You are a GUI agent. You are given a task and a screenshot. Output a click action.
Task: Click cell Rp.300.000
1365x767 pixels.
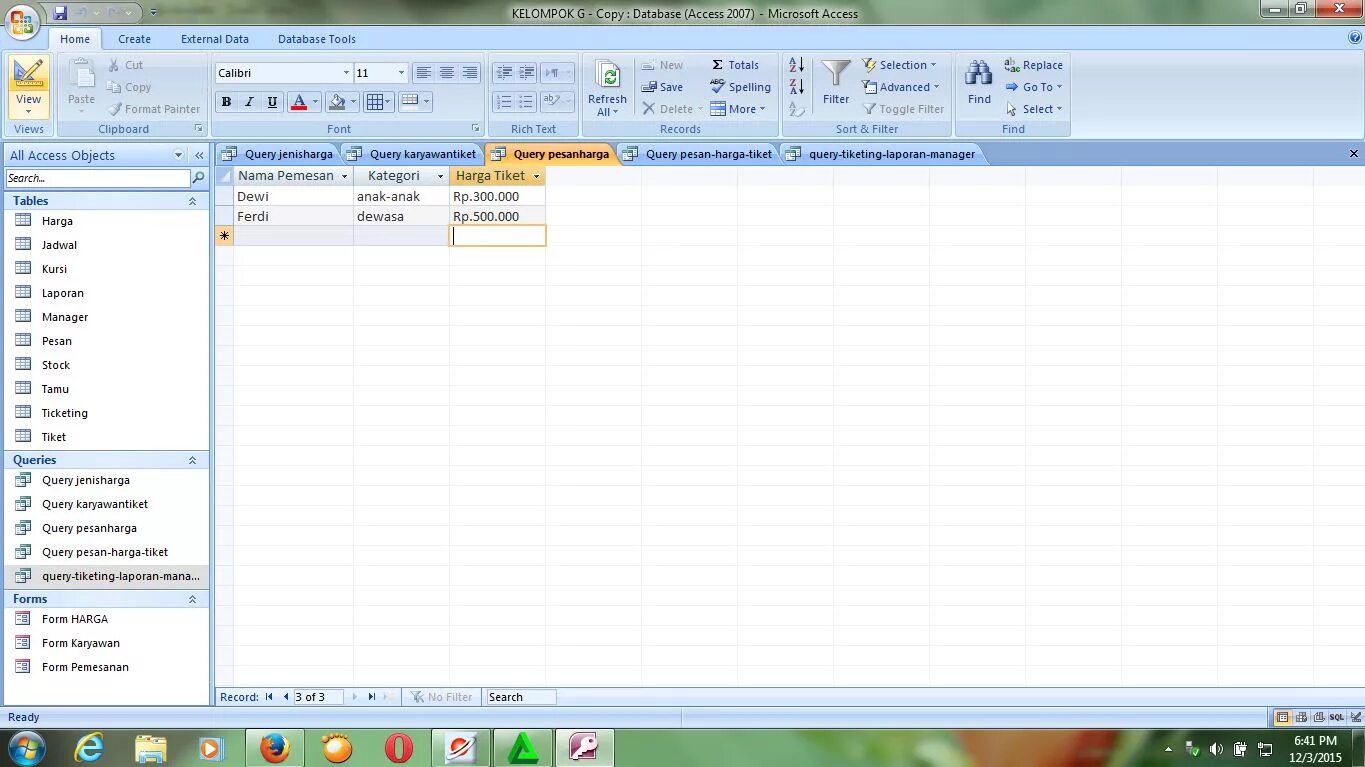point(497,196)
